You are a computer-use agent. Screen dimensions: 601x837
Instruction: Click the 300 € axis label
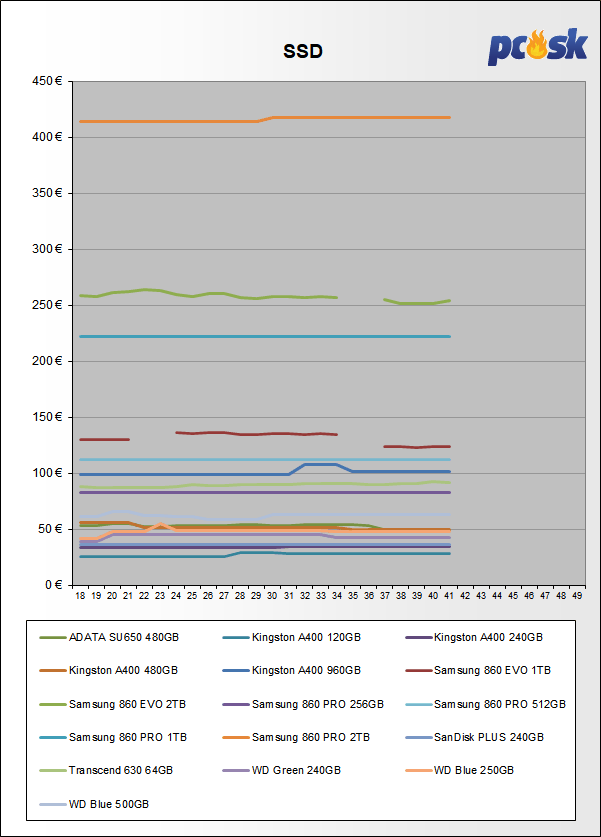[47, 249]
